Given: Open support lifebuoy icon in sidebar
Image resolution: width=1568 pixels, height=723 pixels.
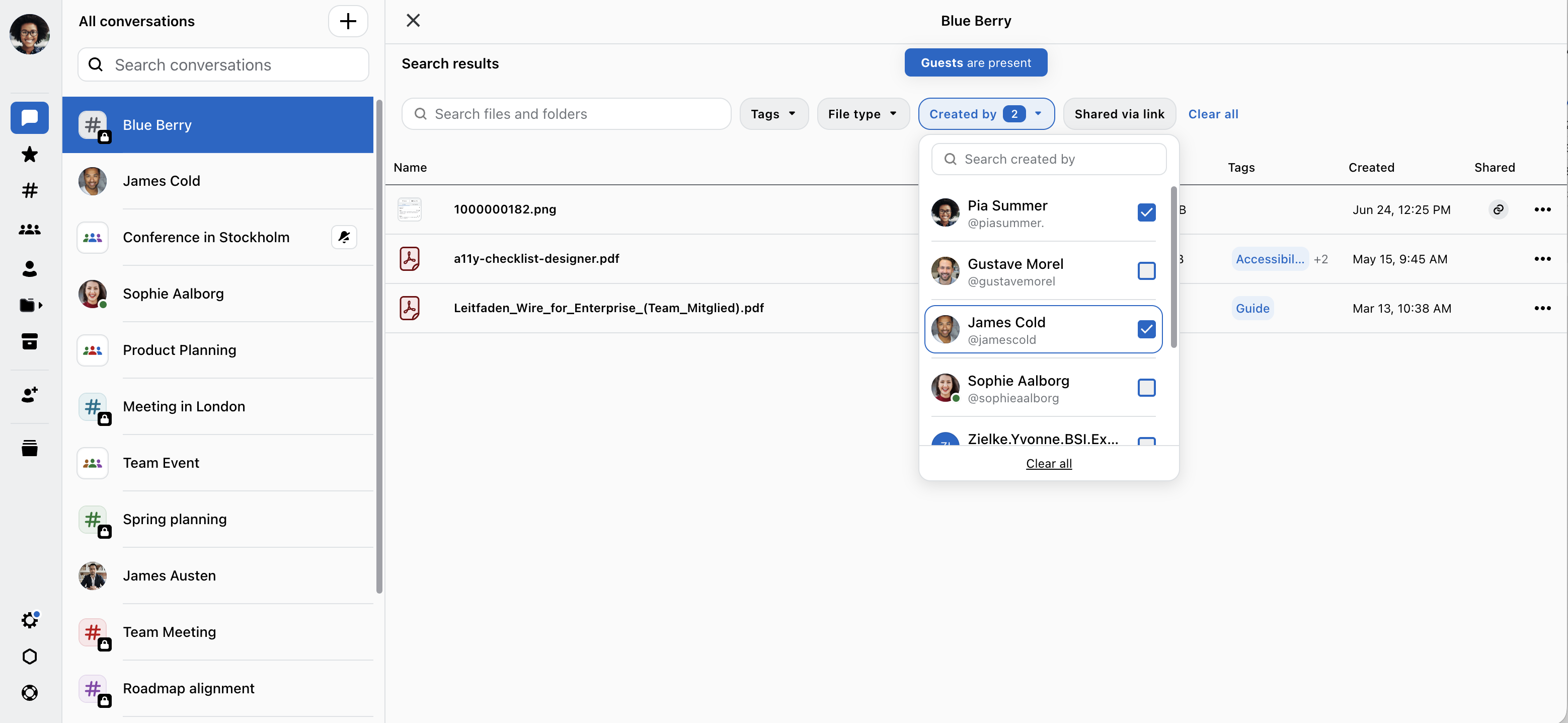Looking at the screenshot, I should coord(29,693).
